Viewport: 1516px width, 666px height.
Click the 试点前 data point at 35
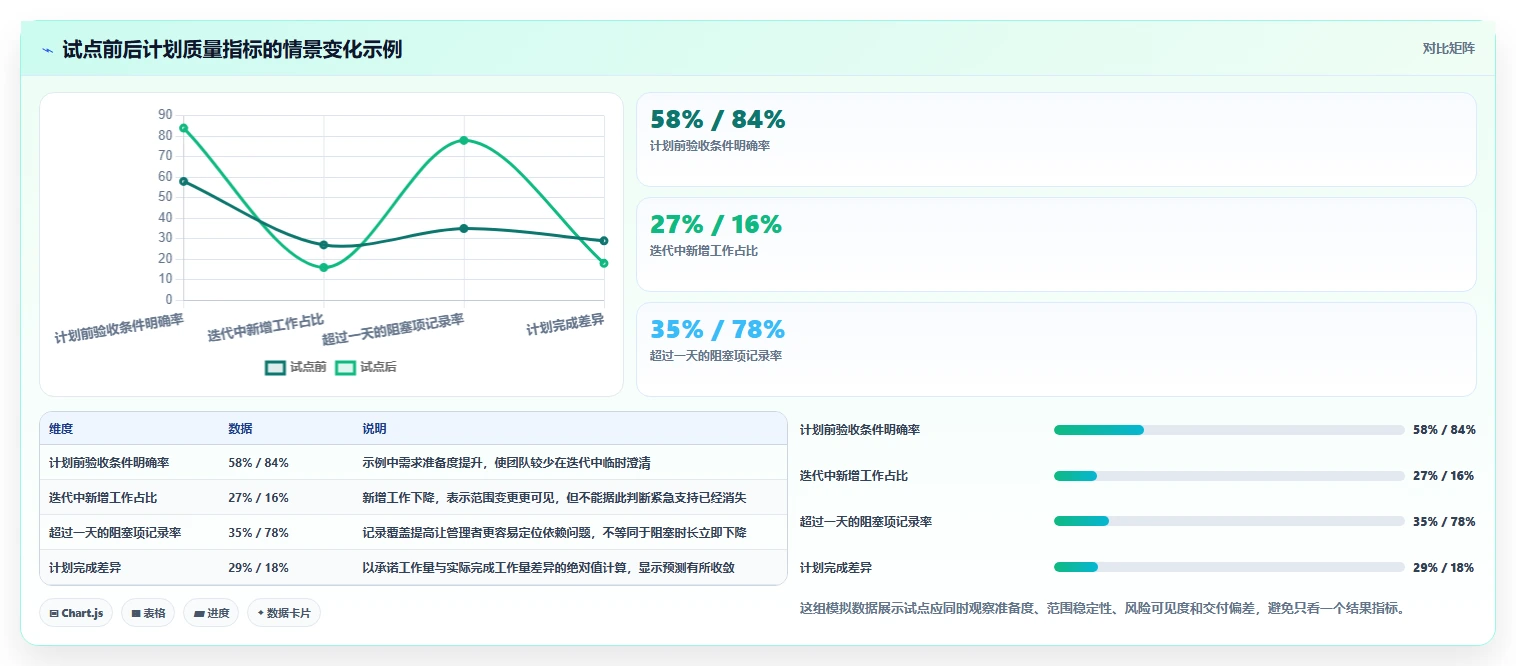click(x=464, y=228)
